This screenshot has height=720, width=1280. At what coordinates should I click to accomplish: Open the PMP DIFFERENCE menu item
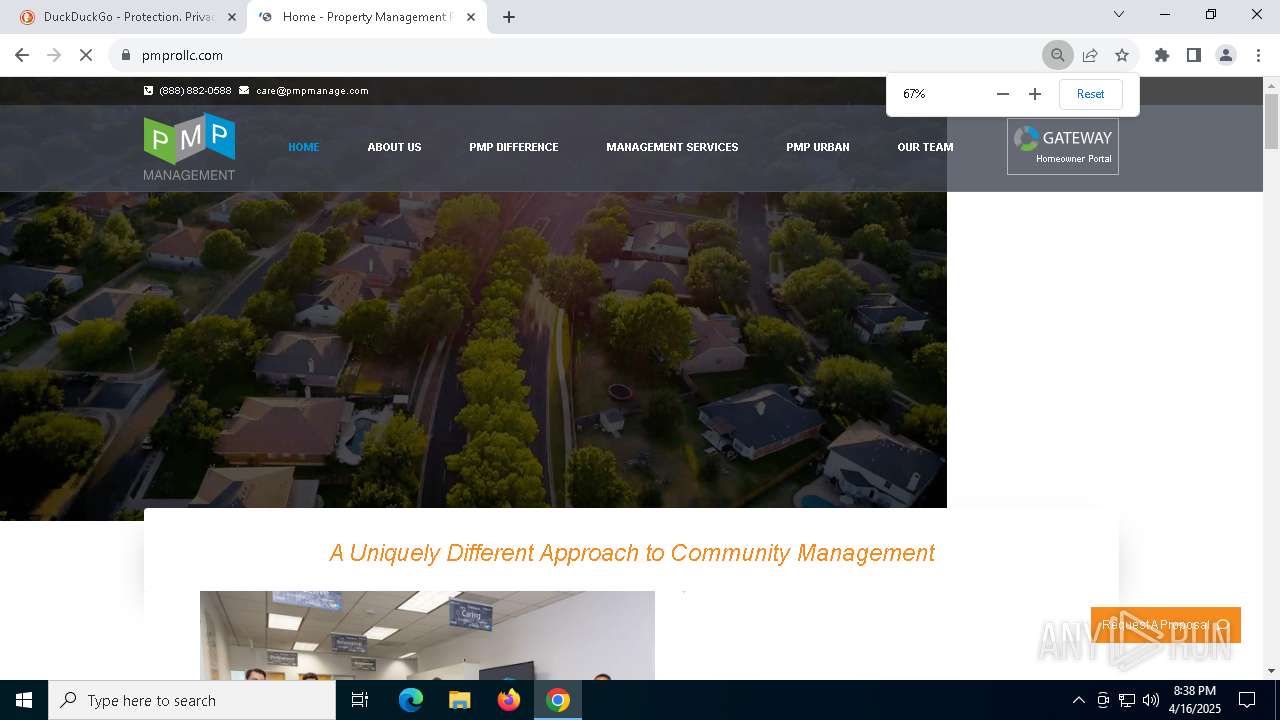click(514, 147)
